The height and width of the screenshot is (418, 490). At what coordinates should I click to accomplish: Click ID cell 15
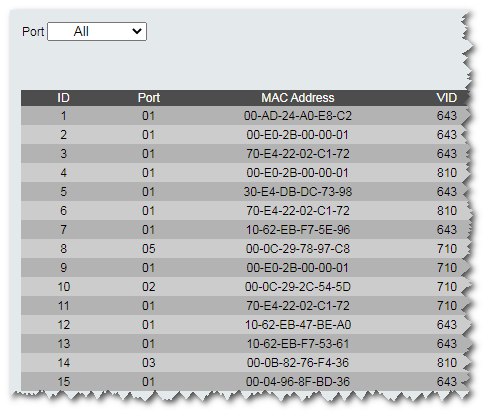[63, 382]
